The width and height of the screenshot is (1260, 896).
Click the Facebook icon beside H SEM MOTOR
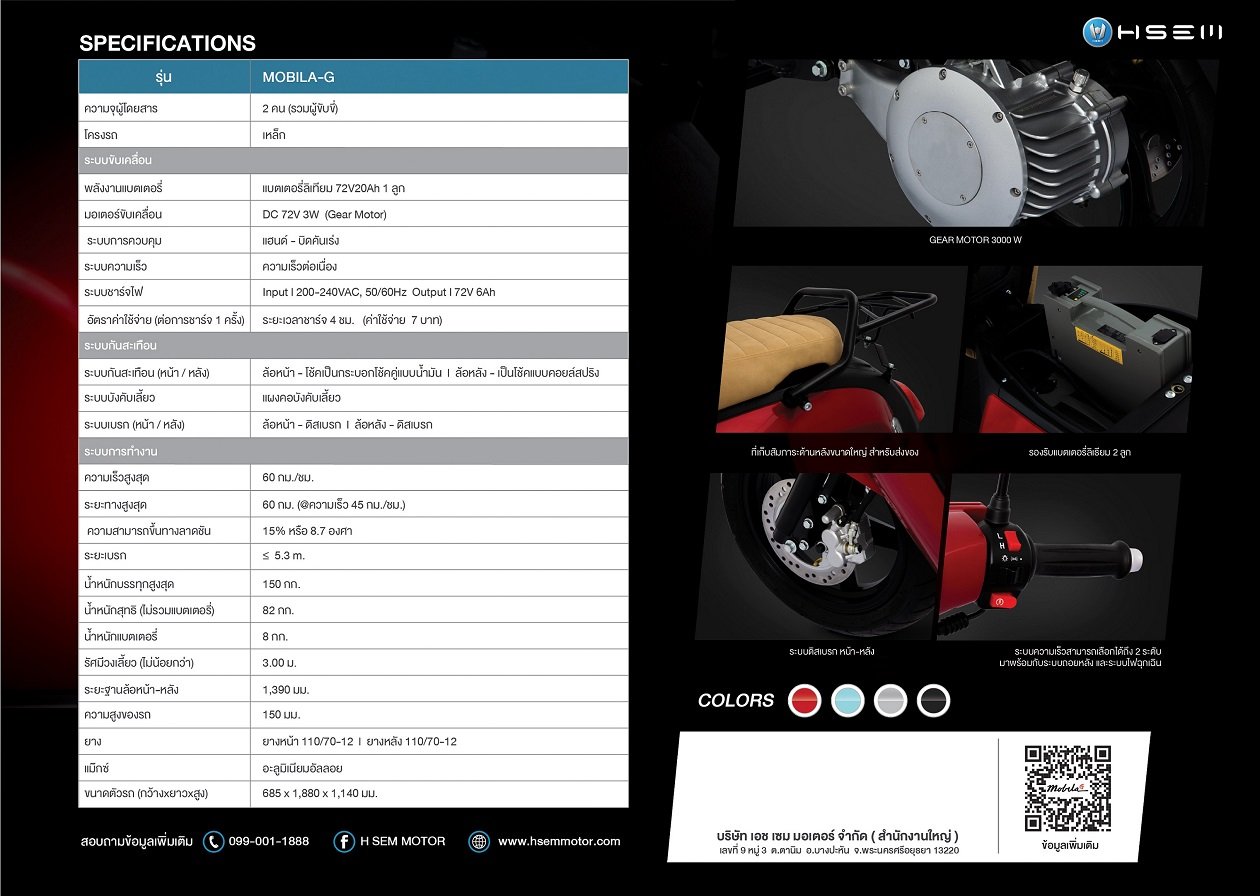coord(344,842)
